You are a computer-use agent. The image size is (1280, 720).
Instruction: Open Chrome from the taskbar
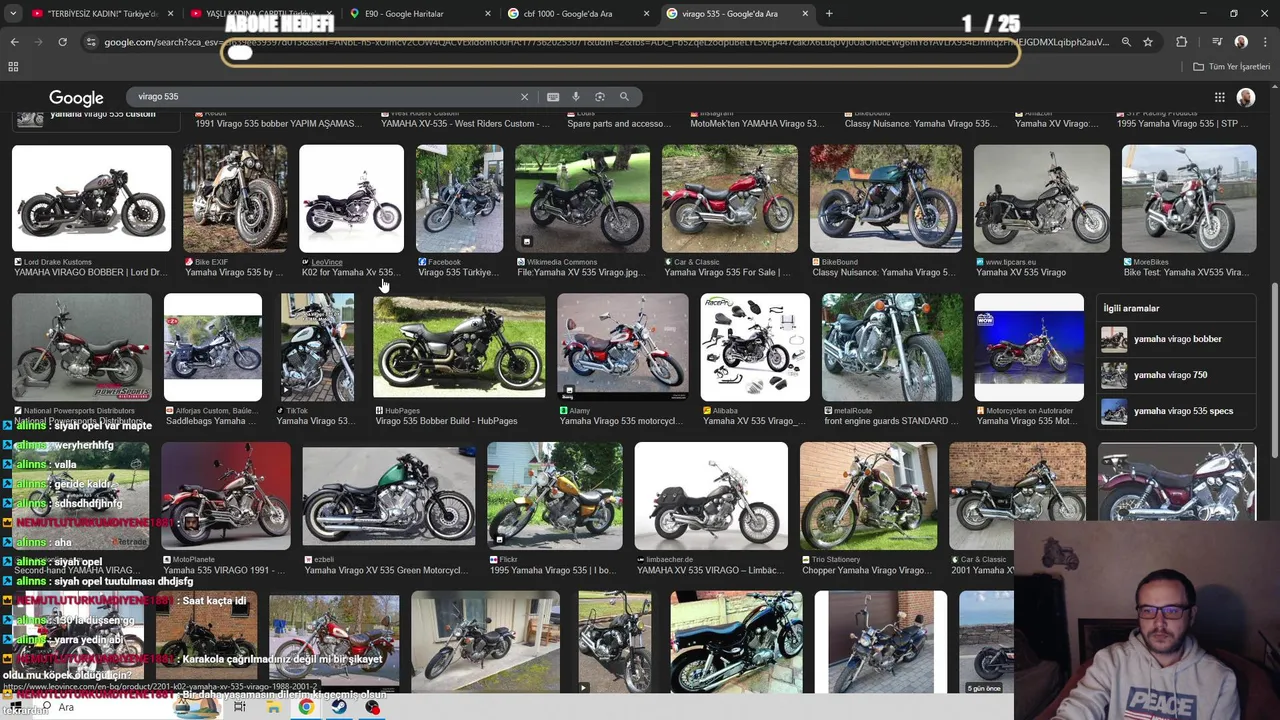[x=306, y=707]
